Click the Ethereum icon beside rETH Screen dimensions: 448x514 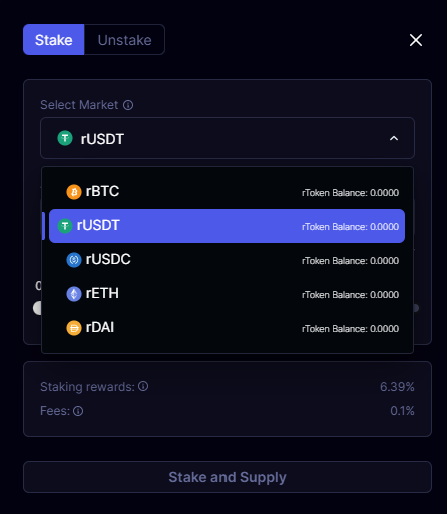point(74,294)
